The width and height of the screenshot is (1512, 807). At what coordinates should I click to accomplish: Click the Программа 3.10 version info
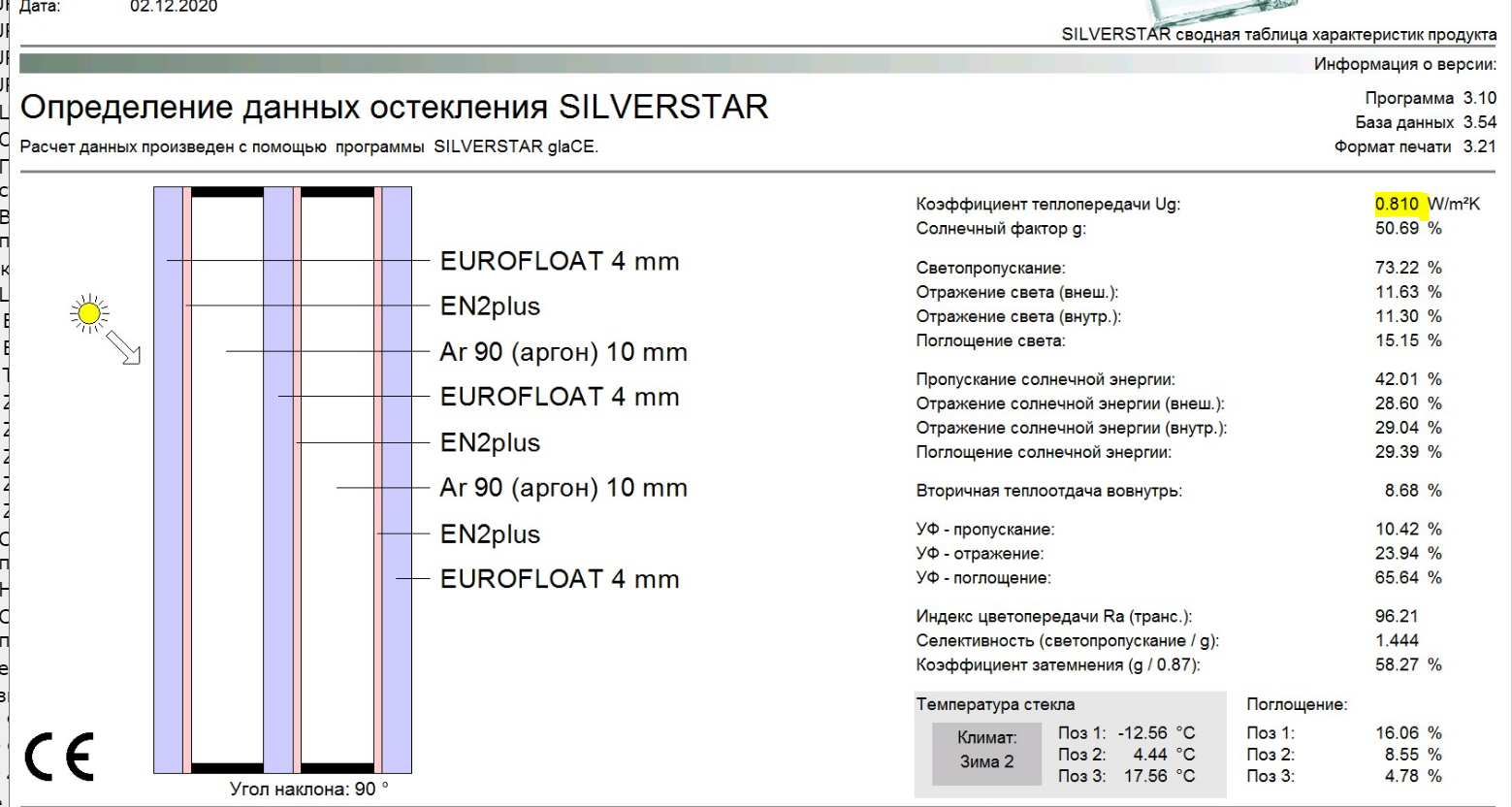tap(1431, 98)
